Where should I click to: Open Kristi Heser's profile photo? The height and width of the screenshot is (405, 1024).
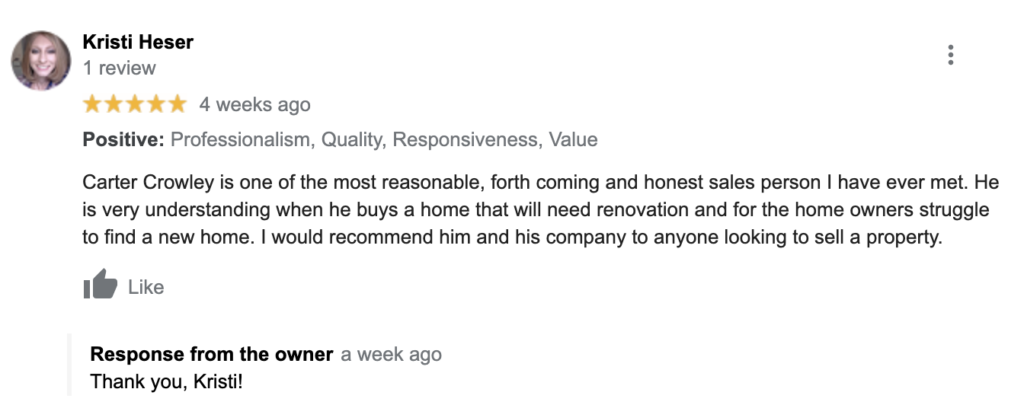(x=40, y=60)
